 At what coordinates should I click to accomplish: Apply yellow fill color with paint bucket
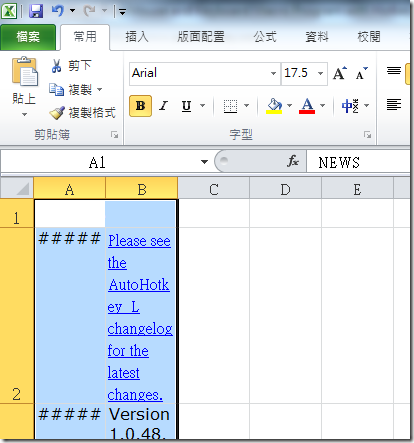(x=274, y=106)
